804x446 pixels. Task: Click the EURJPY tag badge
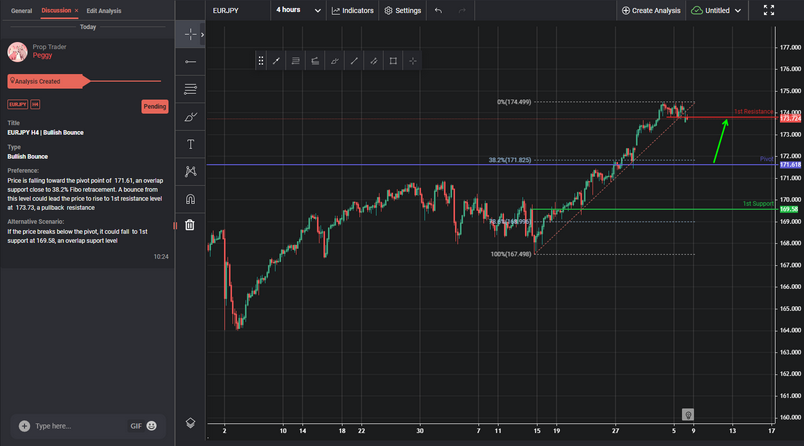pos(17,105)
